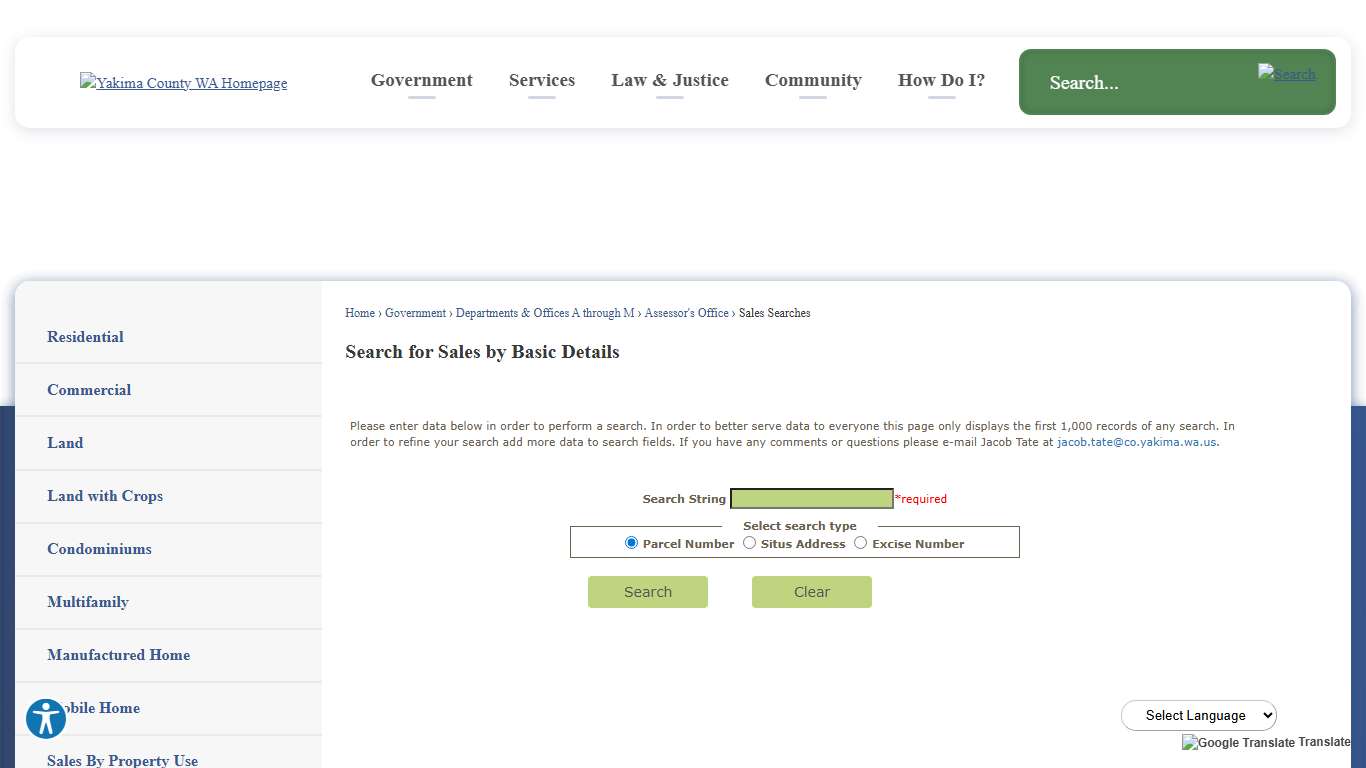Open the Law & Justice menu
The height and width of the screenshot is (768, 1366).
670,80
